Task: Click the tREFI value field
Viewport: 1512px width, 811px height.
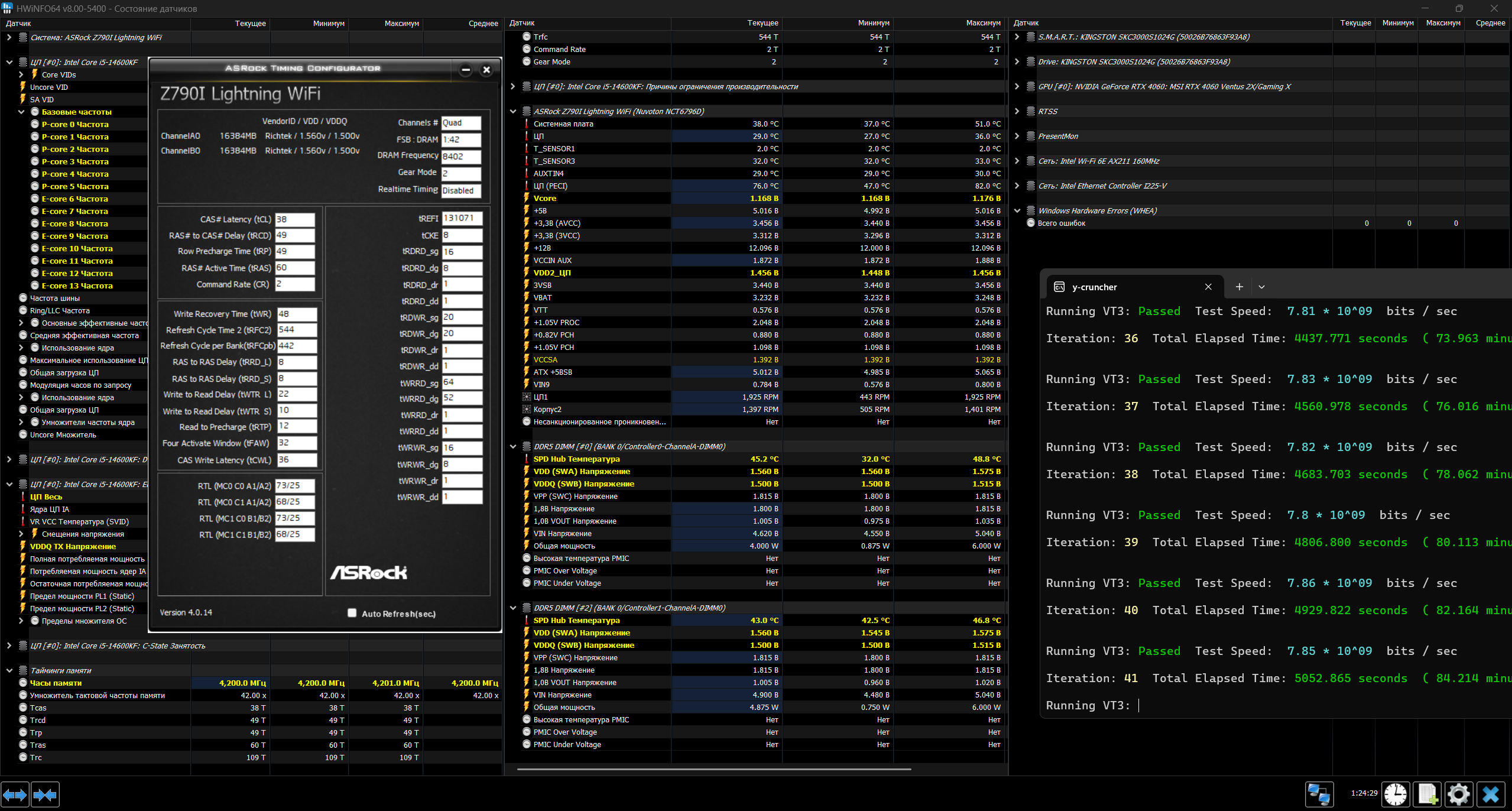Action: click(462, 218)
